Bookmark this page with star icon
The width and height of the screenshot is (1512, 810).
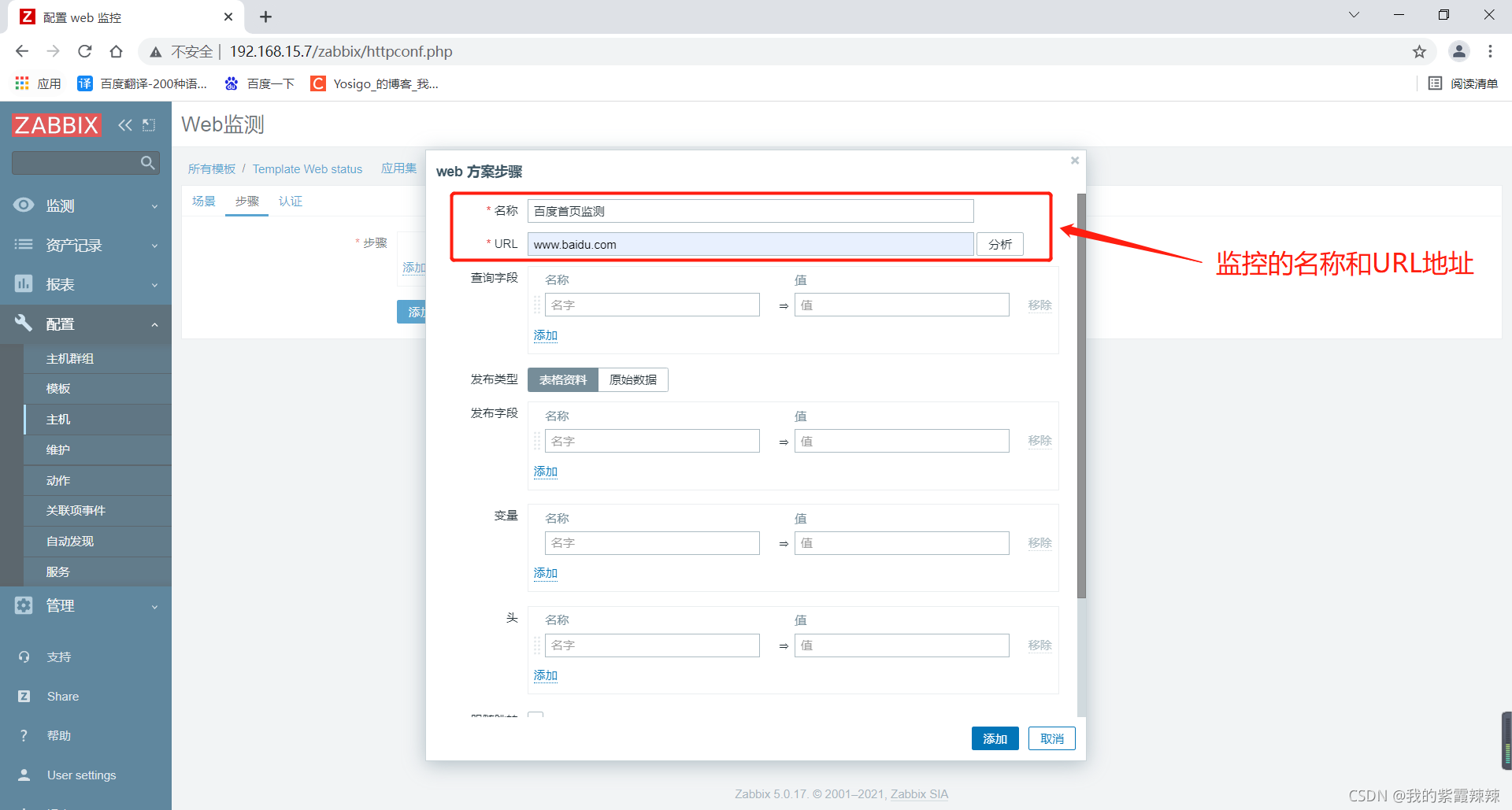coord(1419,51)
